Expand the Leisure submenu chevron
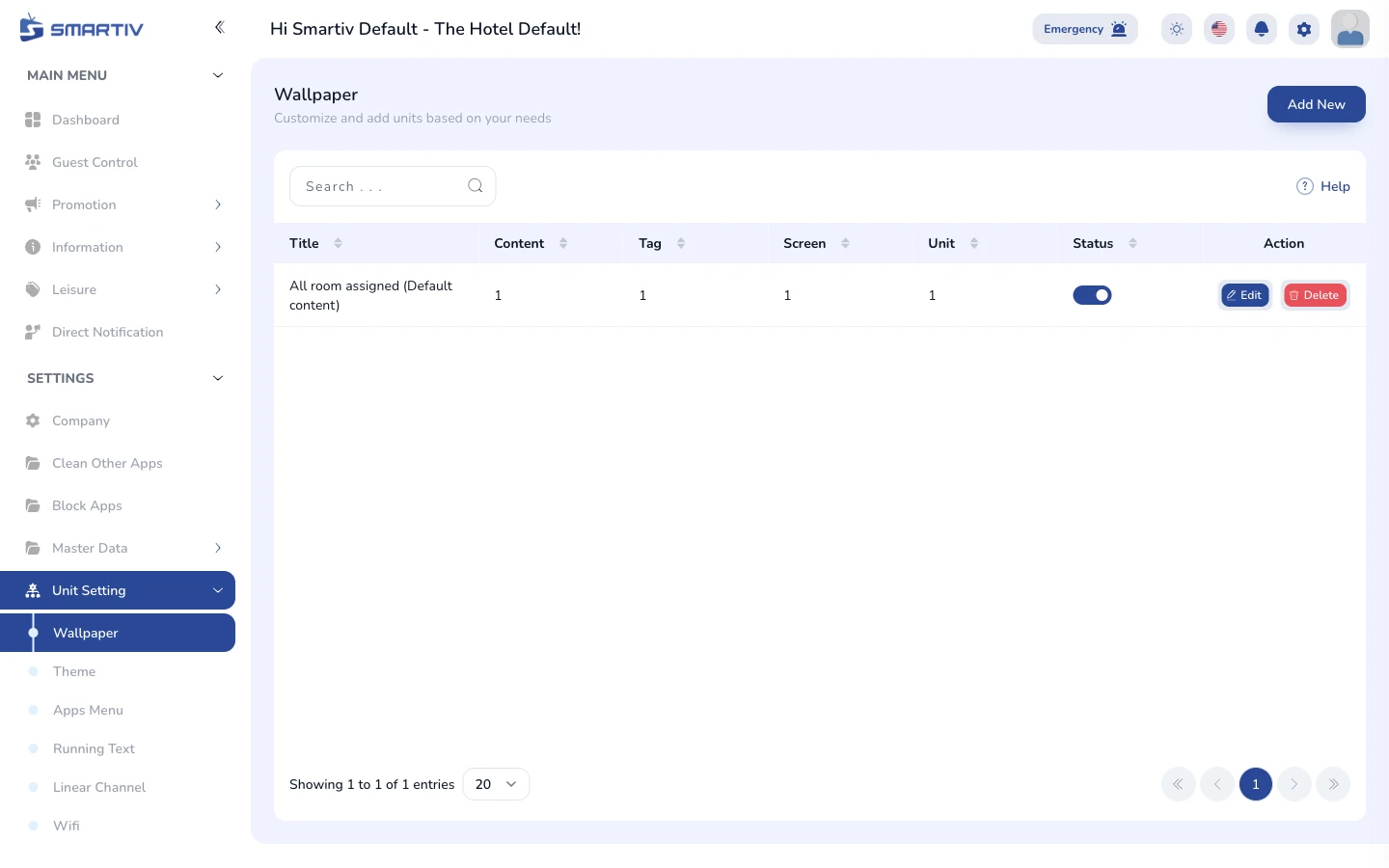The image size is (1389, 868). coord(218,289)
